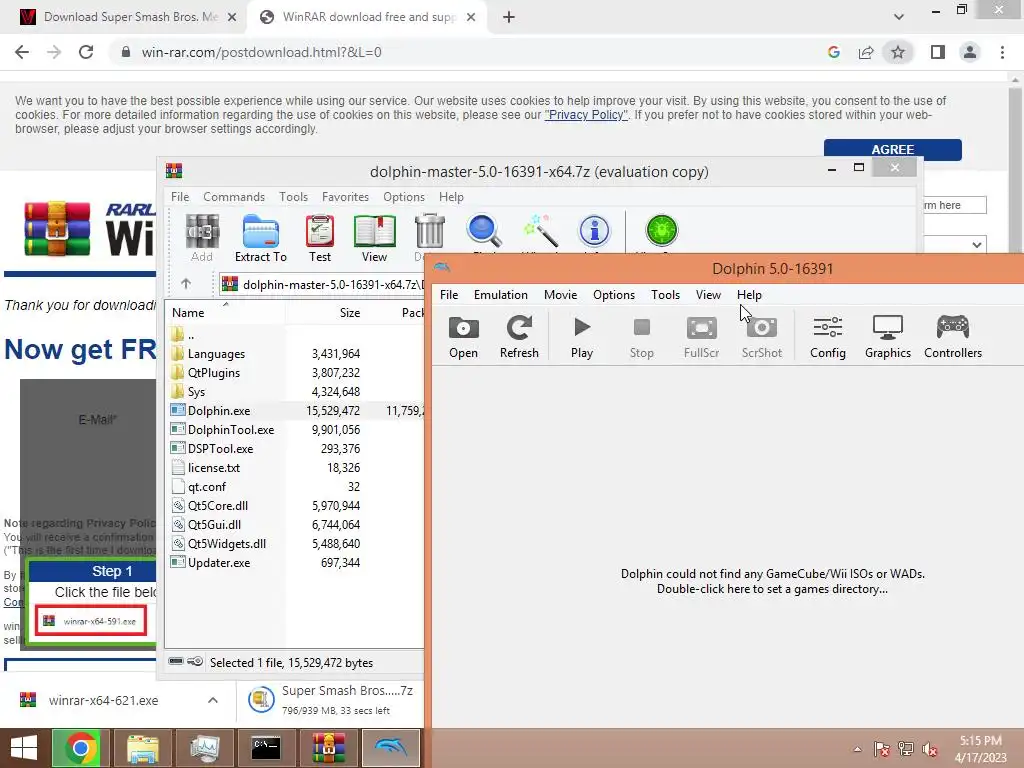Expand winrar-x64-621.exe download options chevron
This screenshot has height=768, width=1024.
pos(213,700)
